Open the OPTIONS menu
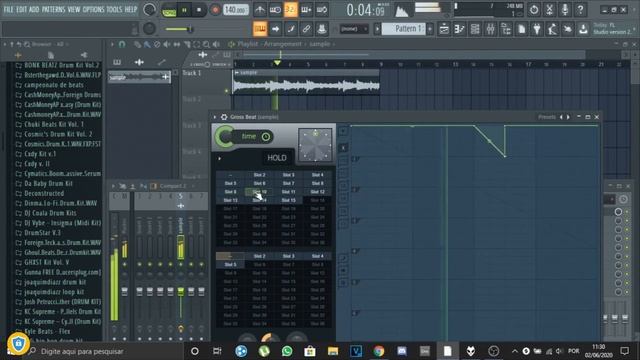The height and width of the screenshot is (360, 640). pyautogui.click(x=93, y=9)
